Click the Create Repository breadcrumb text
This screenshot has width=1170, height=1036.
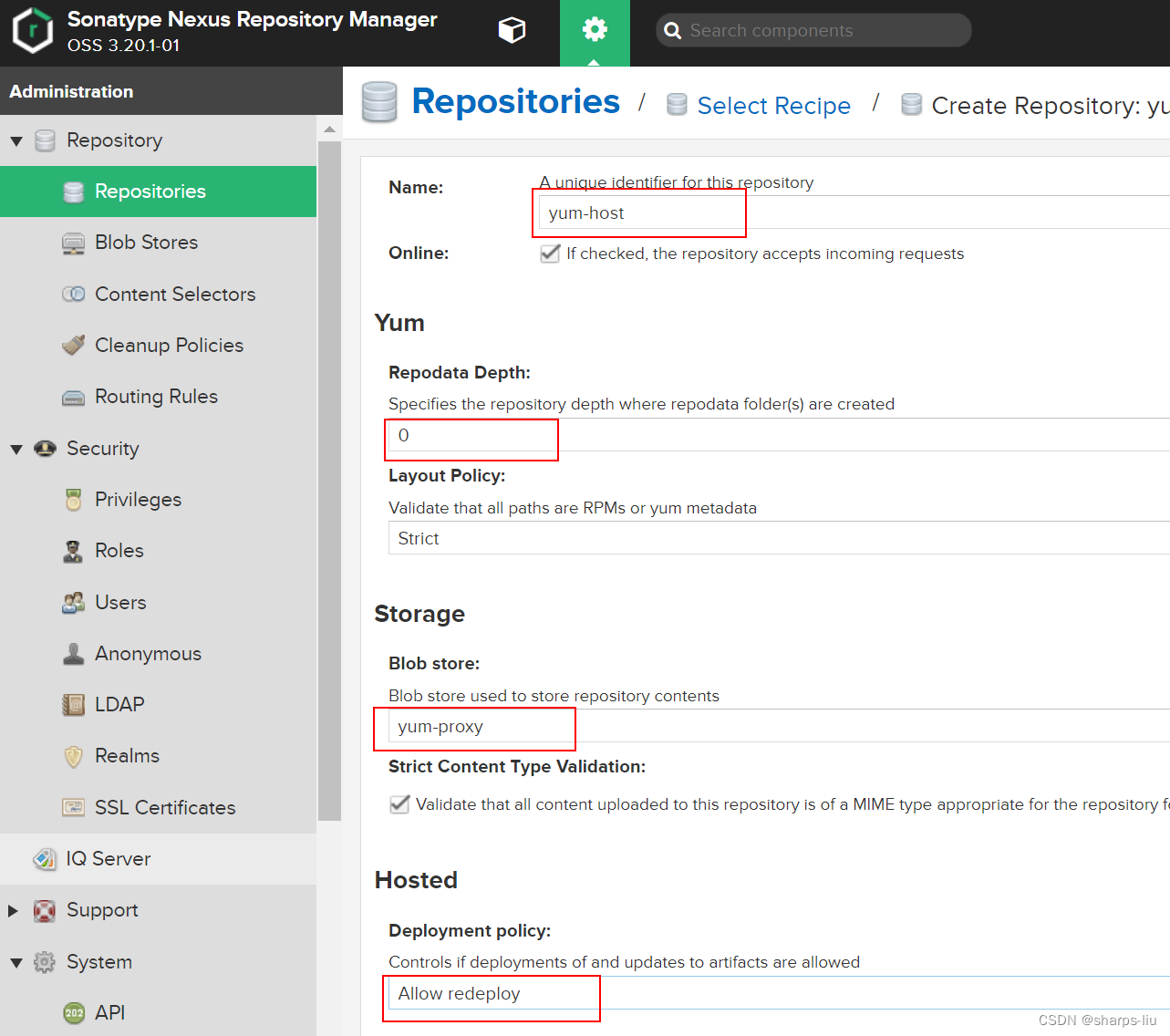point(1051,106)
